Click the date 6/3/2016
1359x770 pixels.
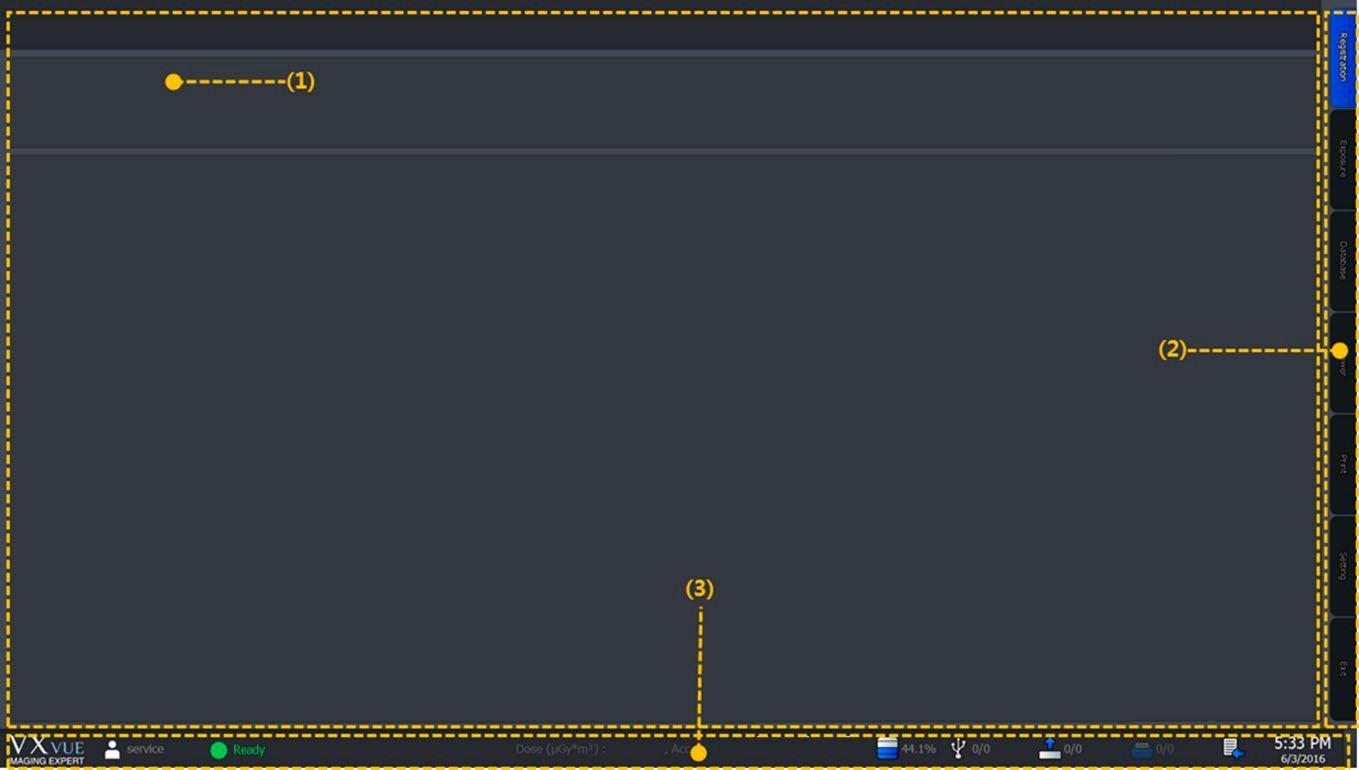(x=1302, y=759)
